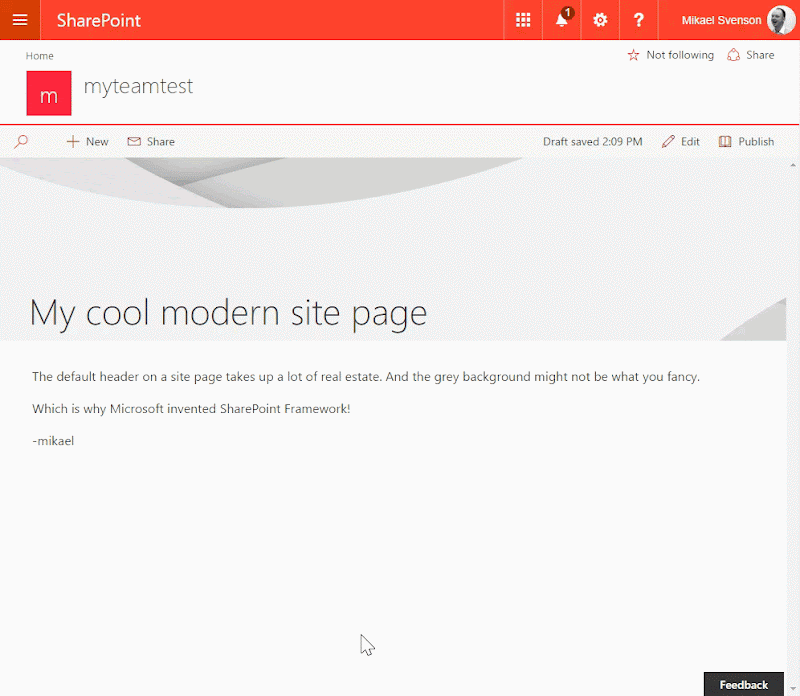This screenshot has width=800, height=696.
Task: Click the Draft saved 2:09 PM status
Action: [592, 142]
